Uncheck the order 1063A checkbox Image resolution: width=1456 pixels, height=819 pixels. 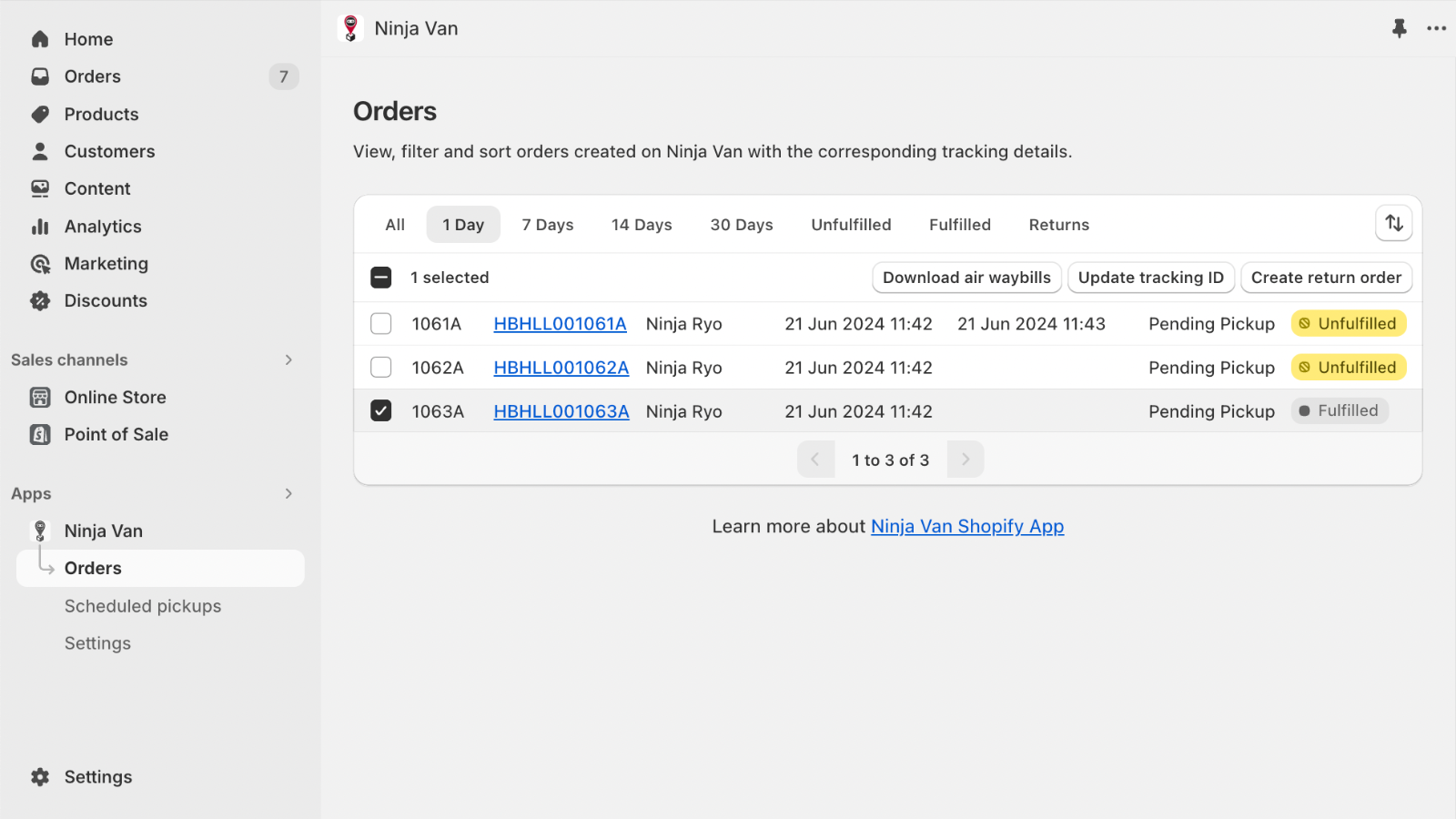coord(381,411)
